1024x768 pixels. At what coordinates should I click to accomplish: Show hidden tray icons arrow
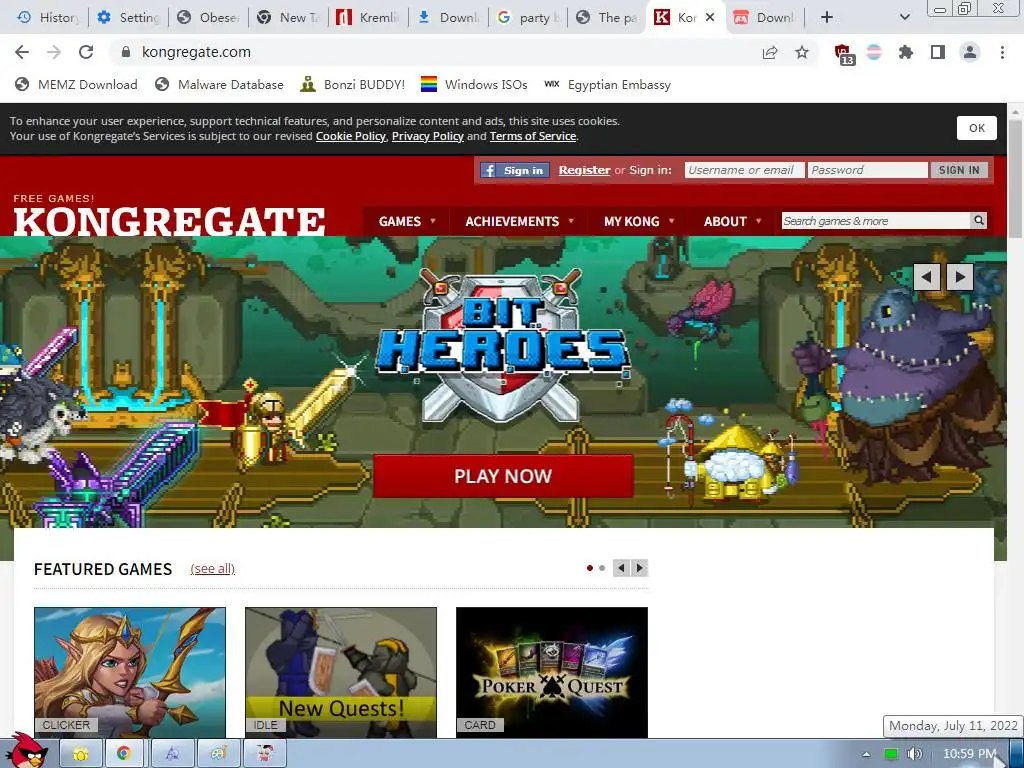coord(866,754)
